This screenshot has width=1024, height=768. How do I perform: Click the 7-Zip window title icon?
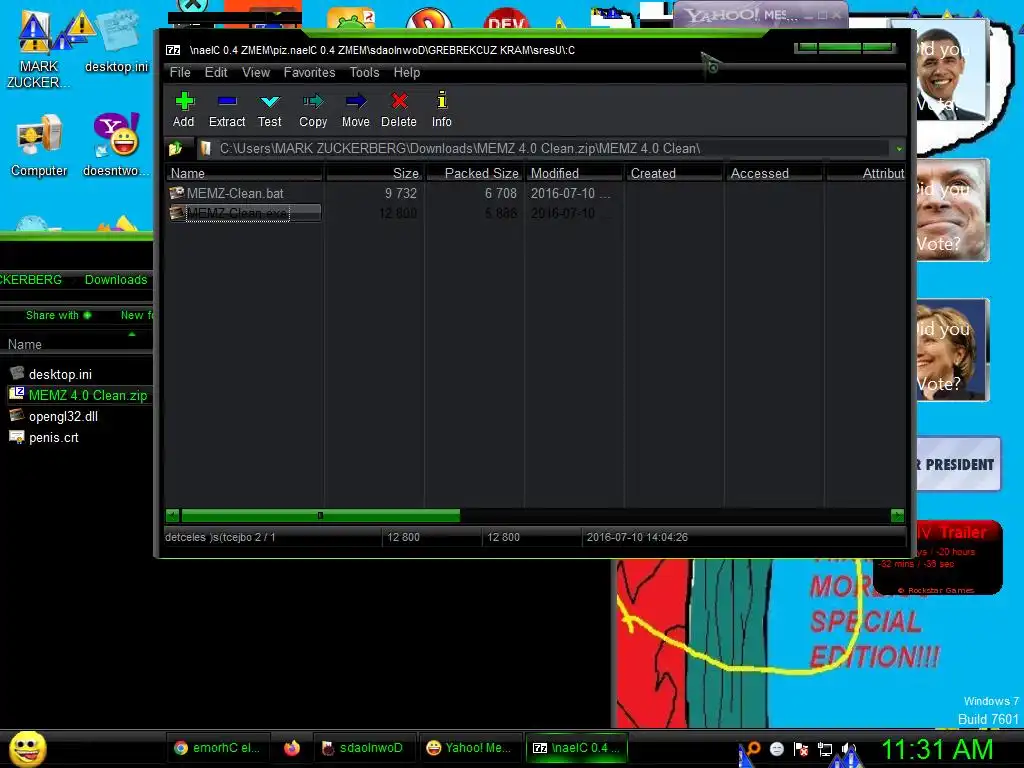(x=173, y=50)
